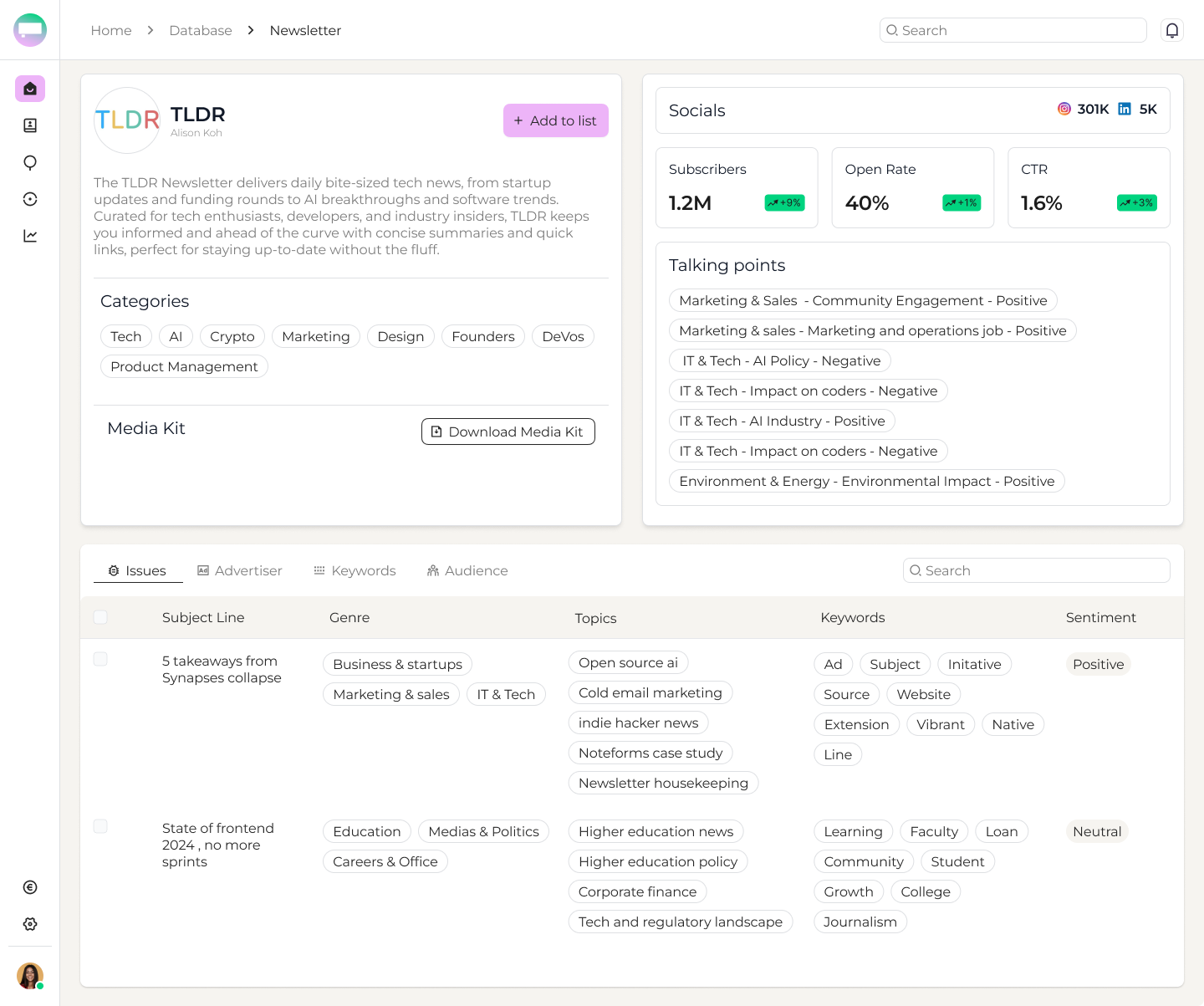This screenshot has height=1006, width=1204.
Task: Click the 'Corporate finance' topic tag
Action: pos(638,891)
